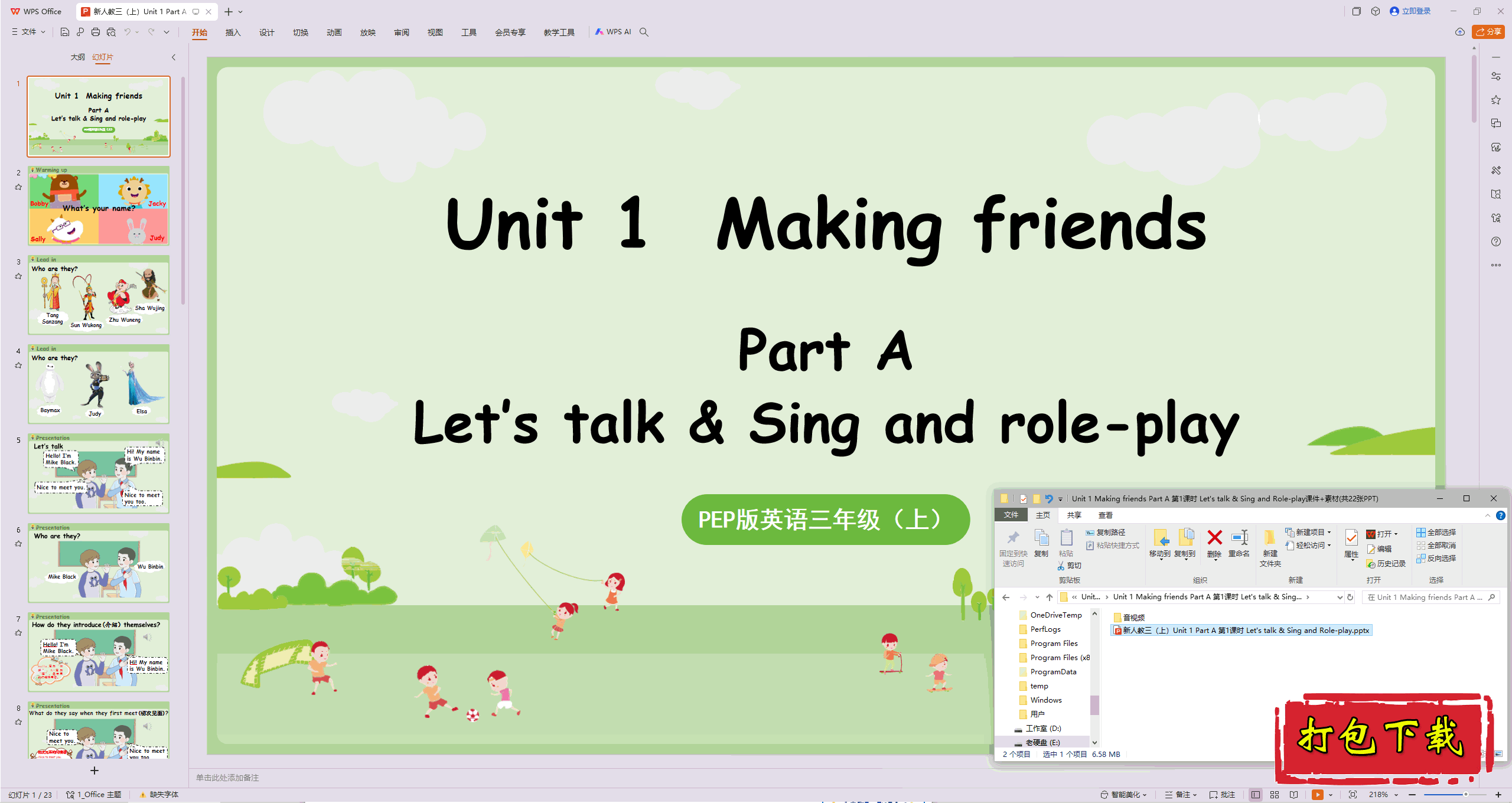
Task: Switch to the 动画 ribbon tab
Action: (x=334, y=32)
